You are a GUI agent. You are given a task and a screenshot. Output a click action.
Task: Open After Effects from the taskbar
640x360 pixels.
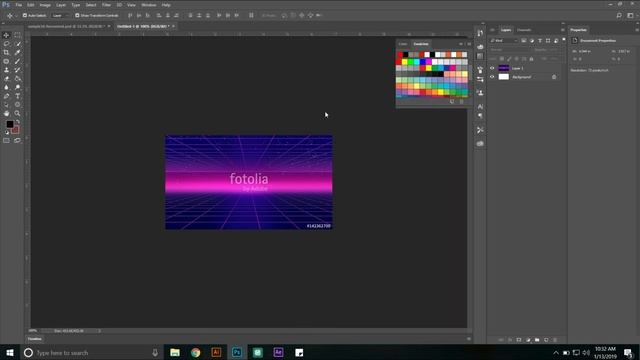coord(278,352)
